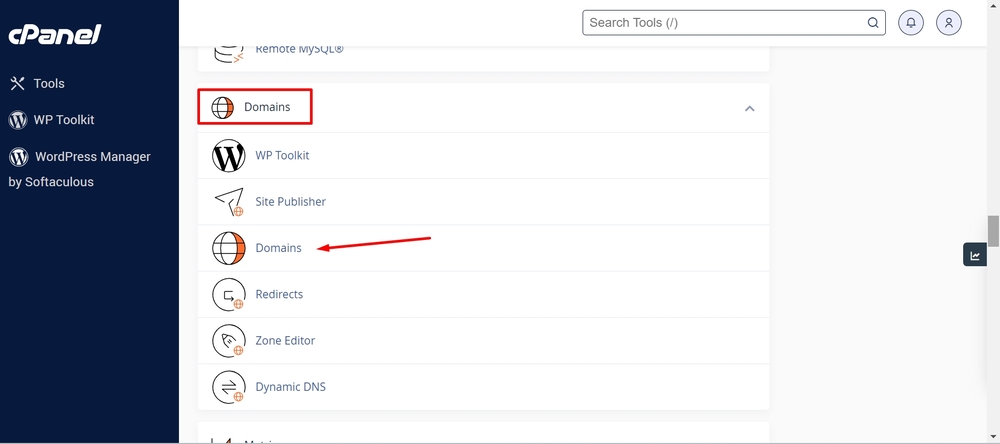The height and width of the screenshot is (444, 1000).
Task: Open the Remote MySQL link
Action: click(x=299, y=48)
